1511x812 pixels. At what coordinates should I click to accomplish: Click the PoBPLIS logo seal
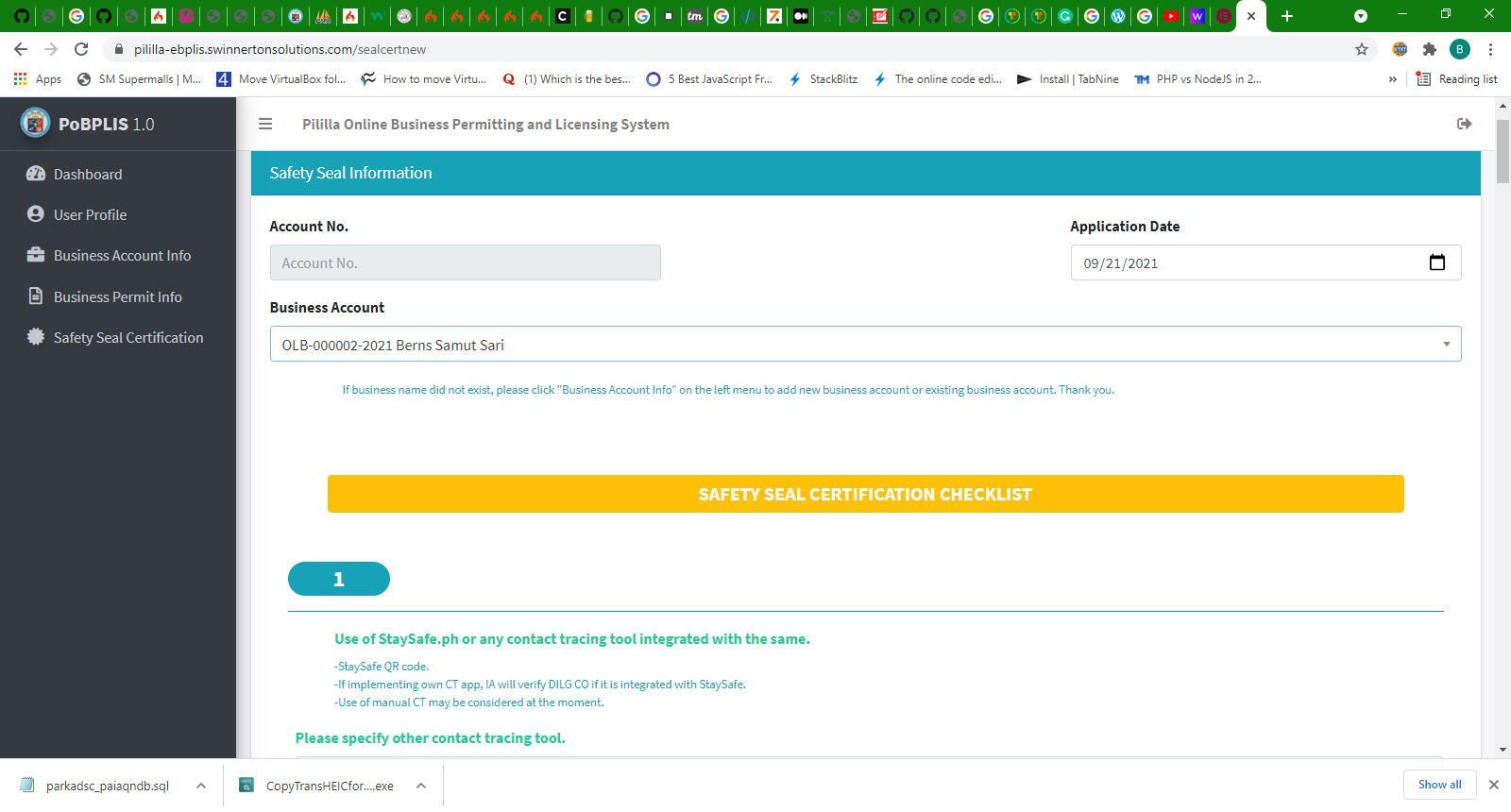(35, 123)
